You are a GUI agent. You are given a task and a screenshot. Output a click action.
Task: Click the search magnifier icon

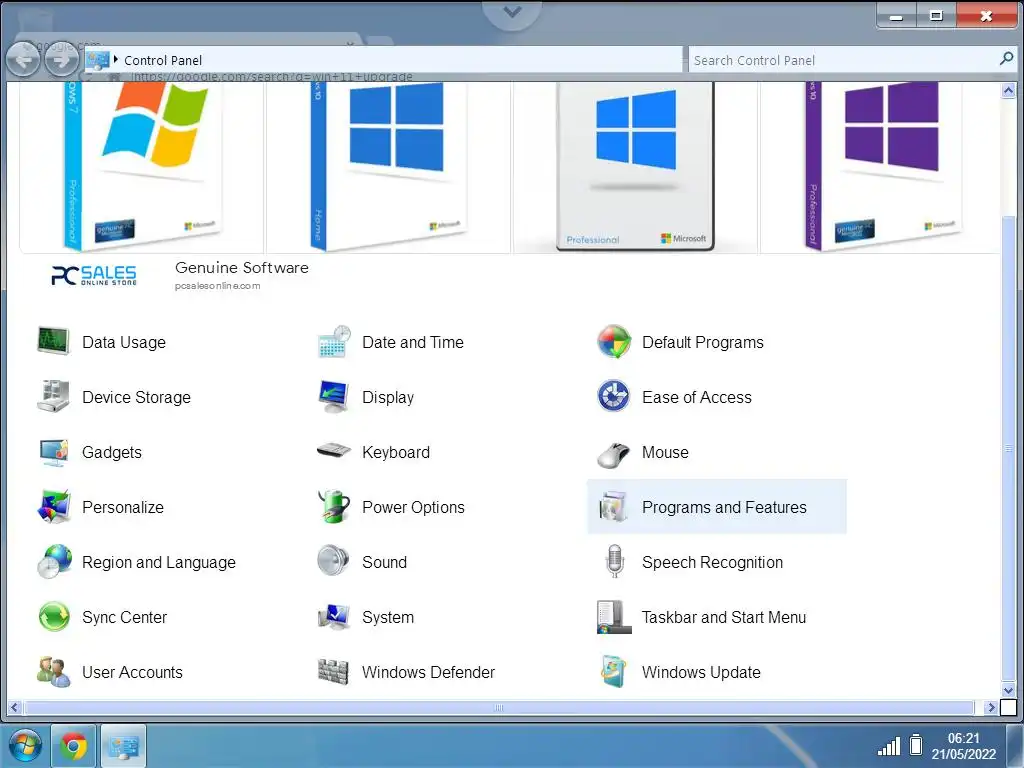click(1006, 59)
